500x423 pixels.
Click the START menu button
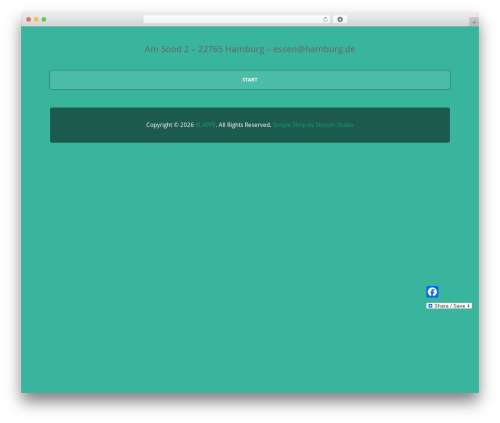[250, 80]
